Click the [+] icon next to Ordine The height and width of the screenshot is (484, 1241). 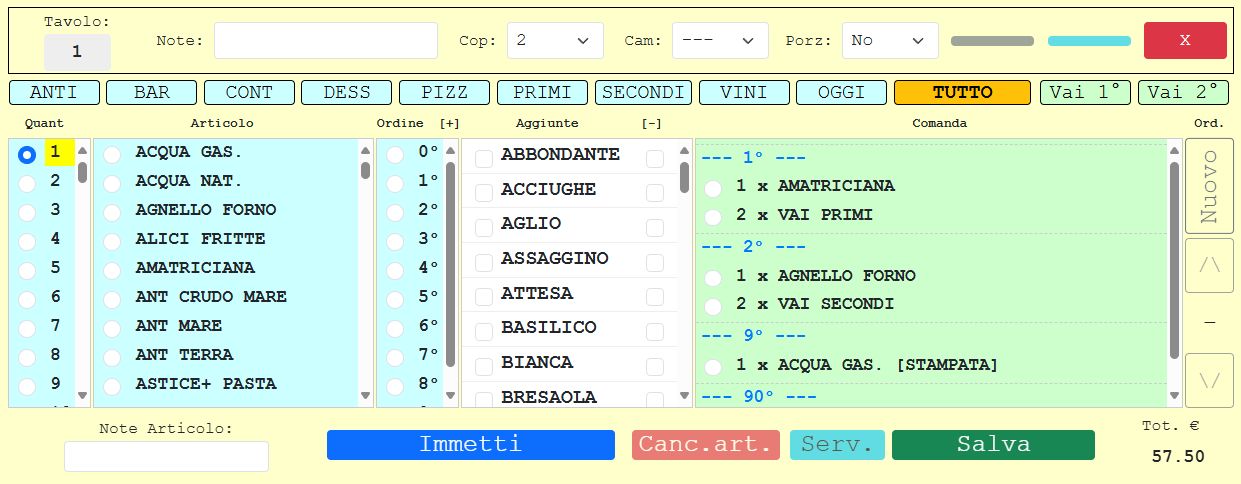(x=449, y=123)
